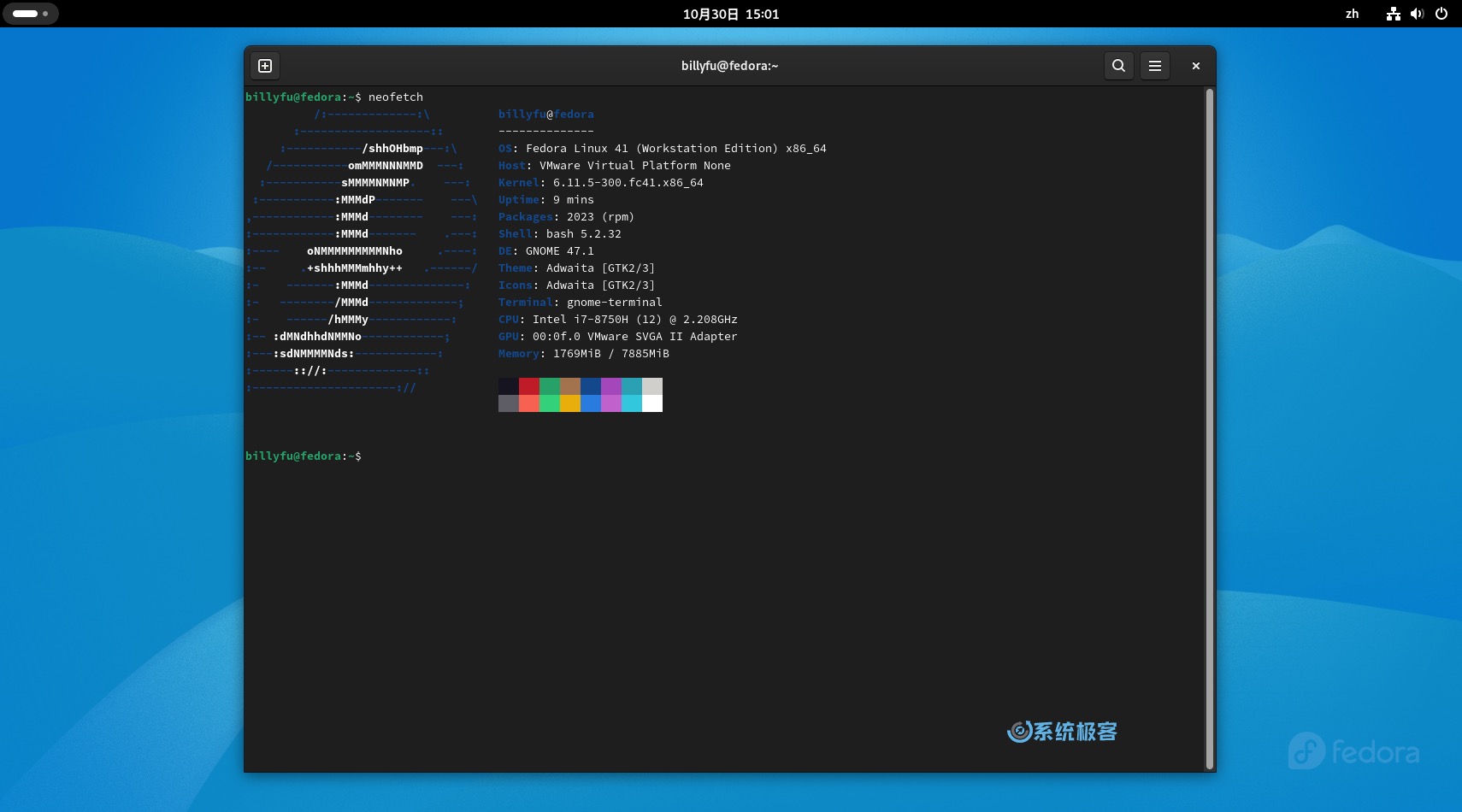This screenshot has height=812, width=1462.
Task: Click the Uptime value 9 mins
Action: [574, 200]
